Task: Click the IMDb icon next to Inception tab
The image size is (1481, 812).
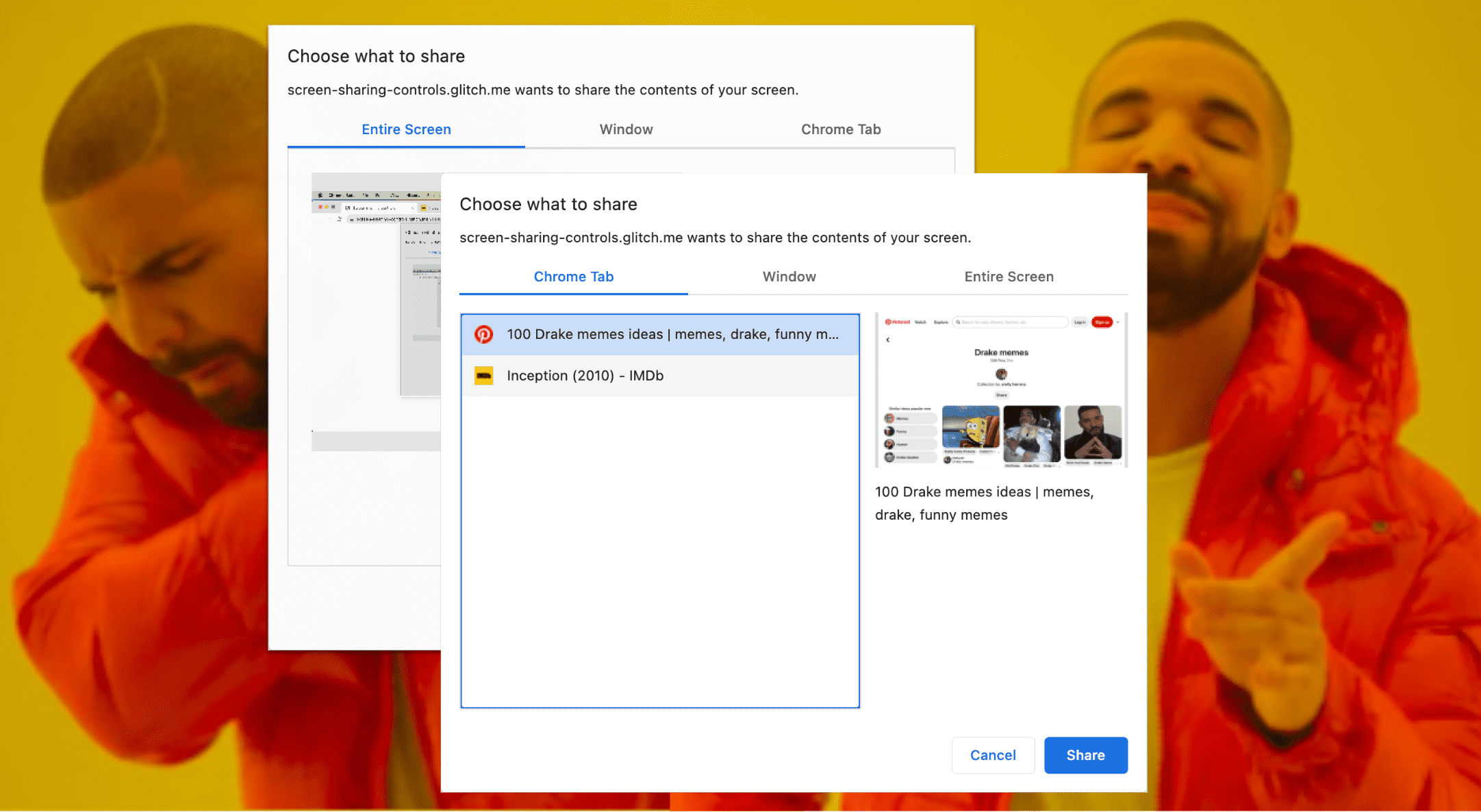Action: (483, 375)
